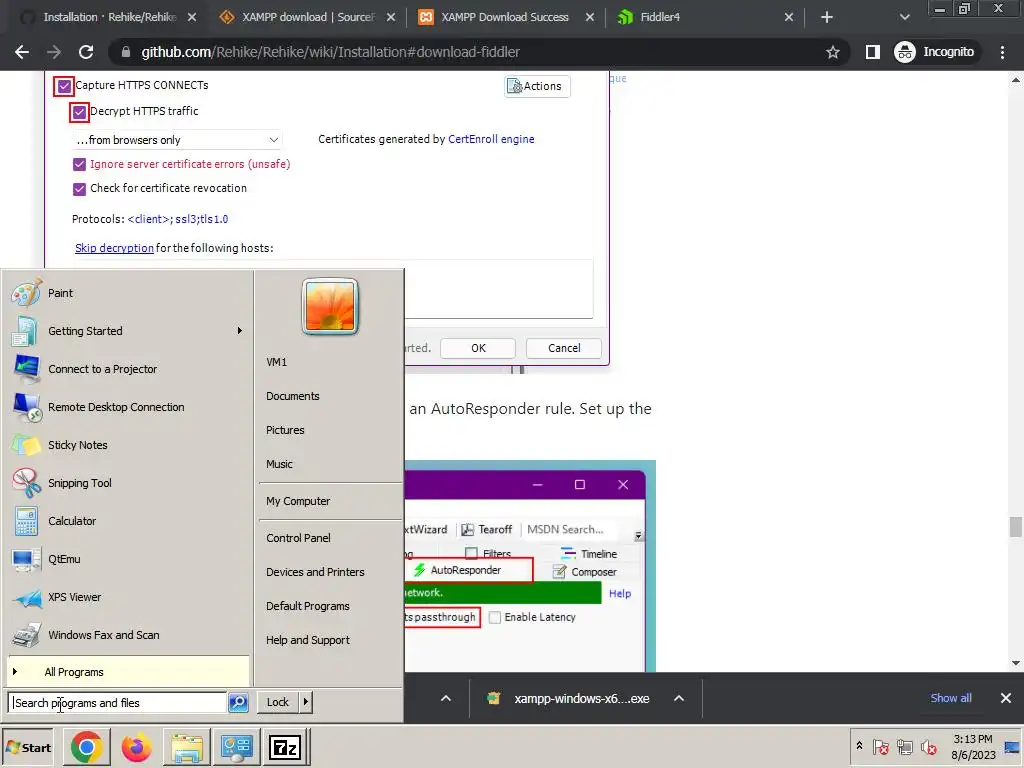Open the control panel taskbar icon

coord(236,747)
